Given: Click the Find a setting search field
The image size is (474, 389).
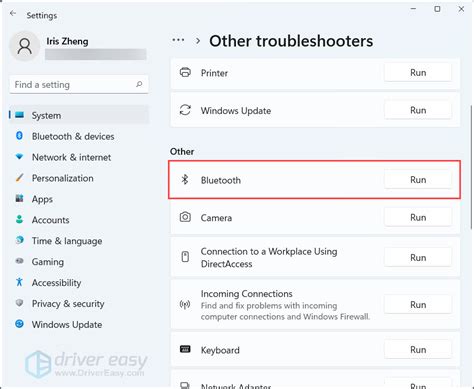Looking at the screenshot, I should point(79,84).
